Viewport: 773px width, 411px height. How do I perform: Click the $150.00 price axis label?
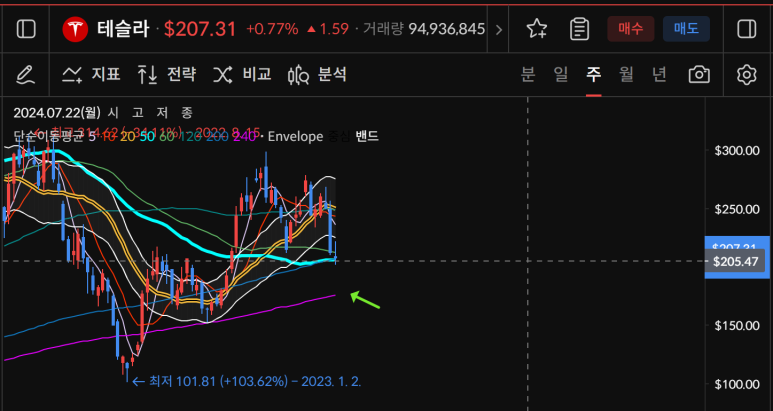point(737,325)
